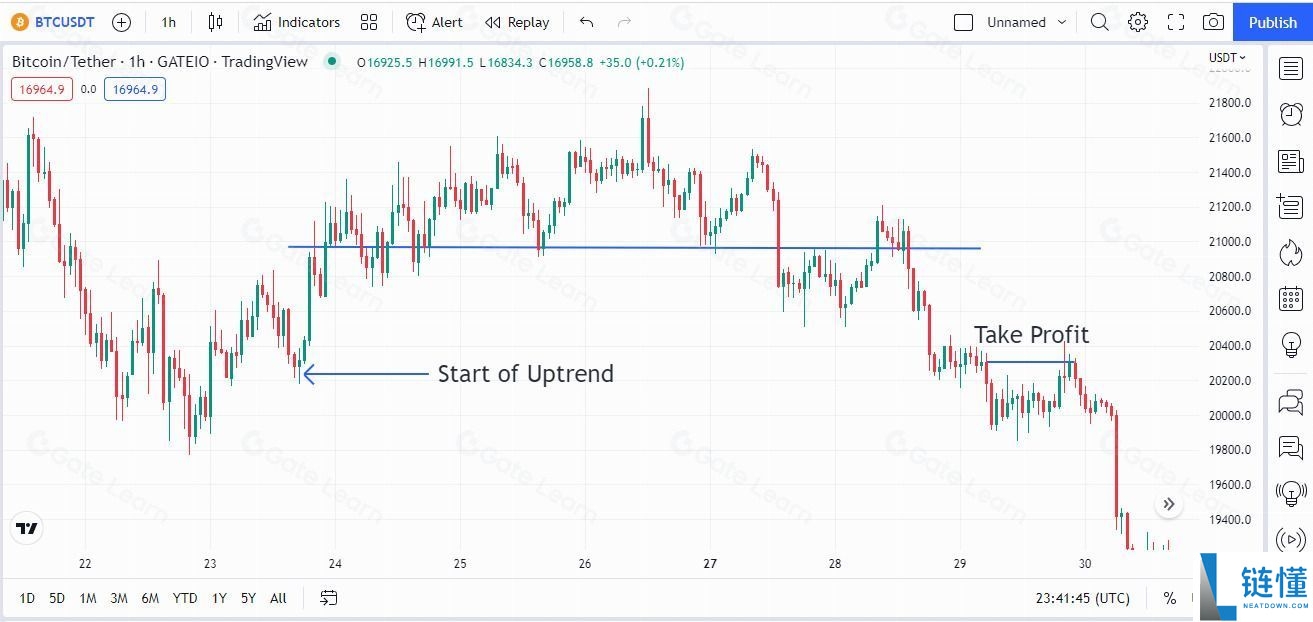Toggle fullscreen mode icon
This screenshot has width=1313, height=622.
(x=1176, y=22)
